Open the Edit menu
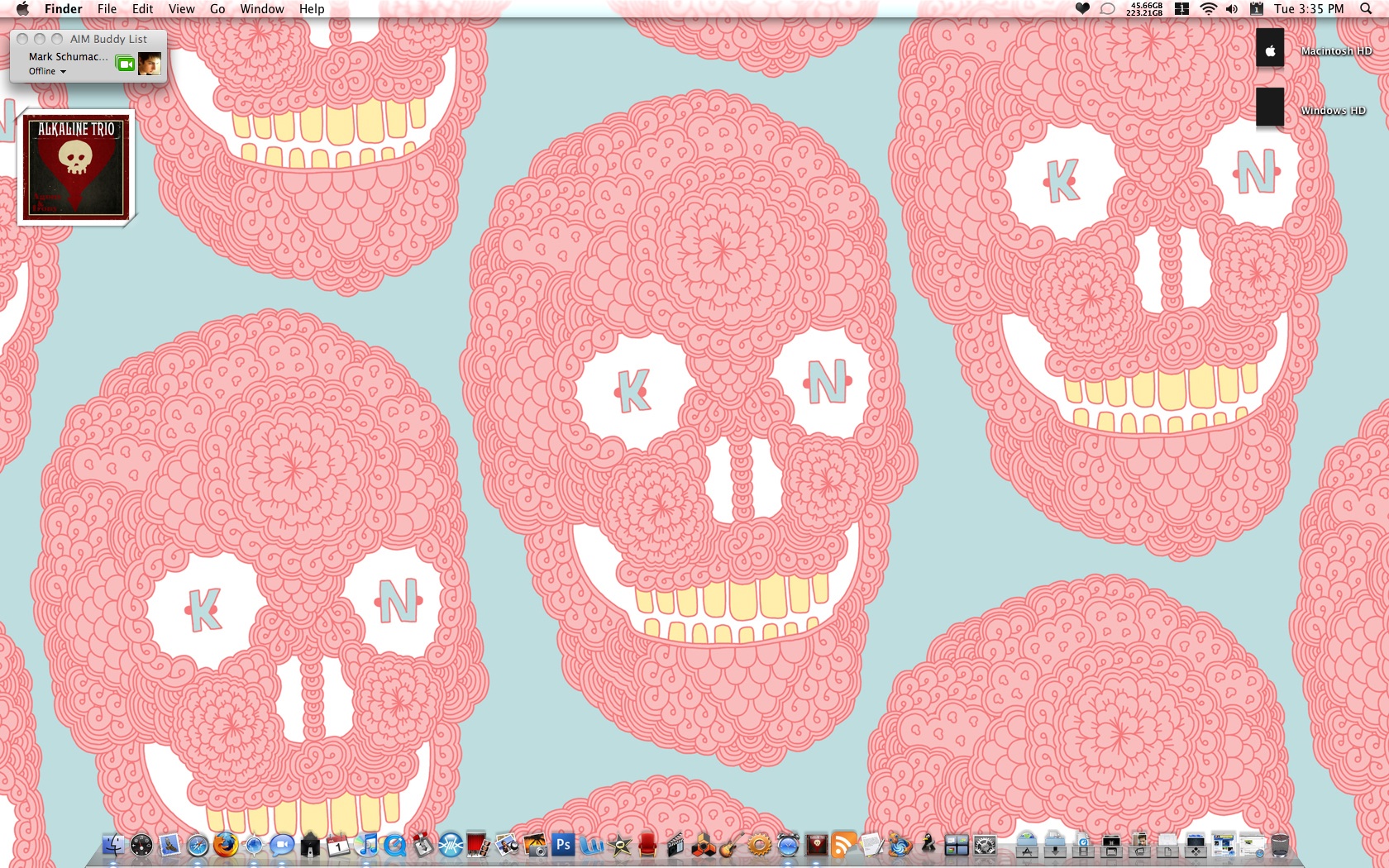Image resolution: width=1389 pixels, height=868 pixels. tap(142, 9)
